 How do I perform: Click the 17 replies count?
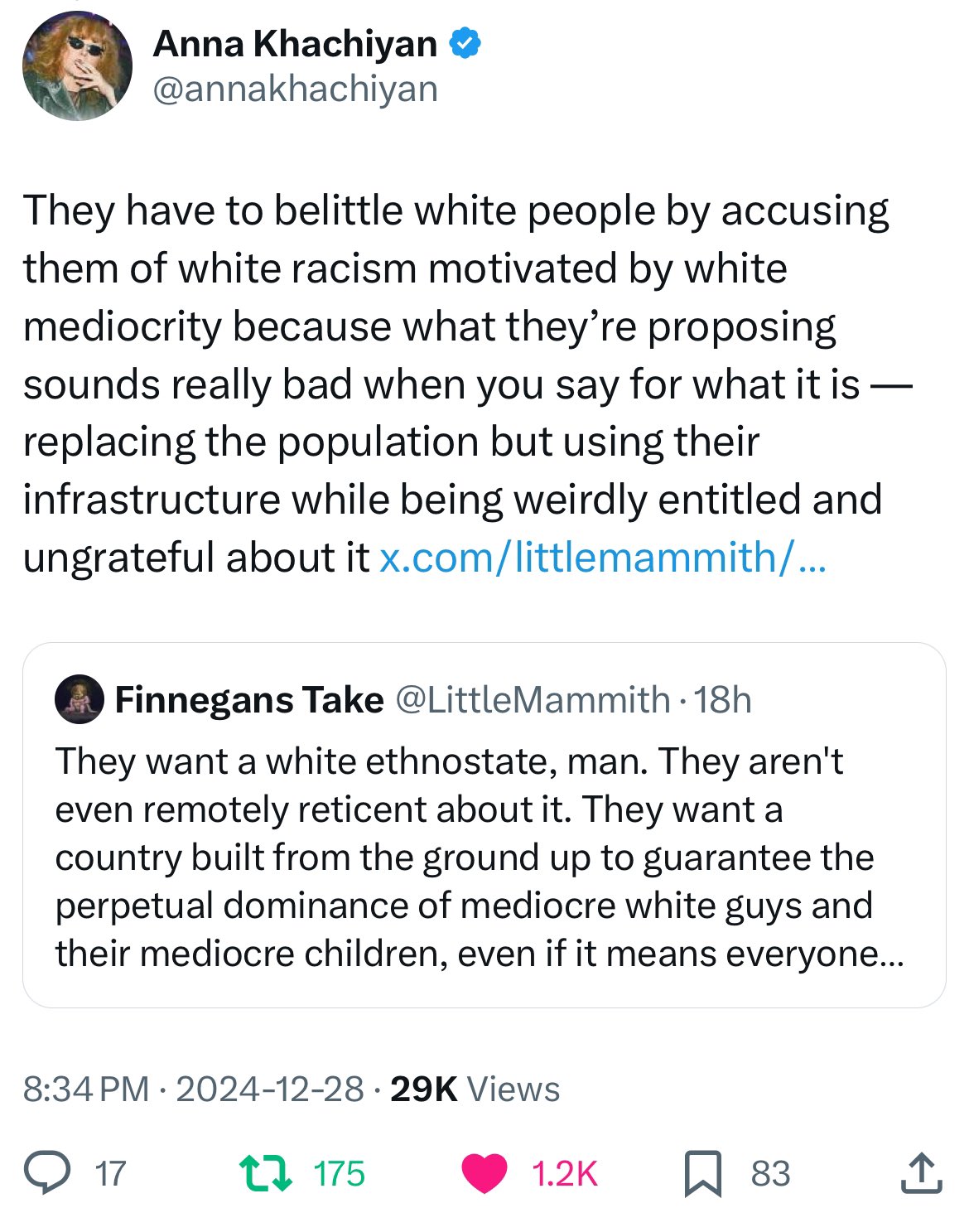pos(110,1174)
